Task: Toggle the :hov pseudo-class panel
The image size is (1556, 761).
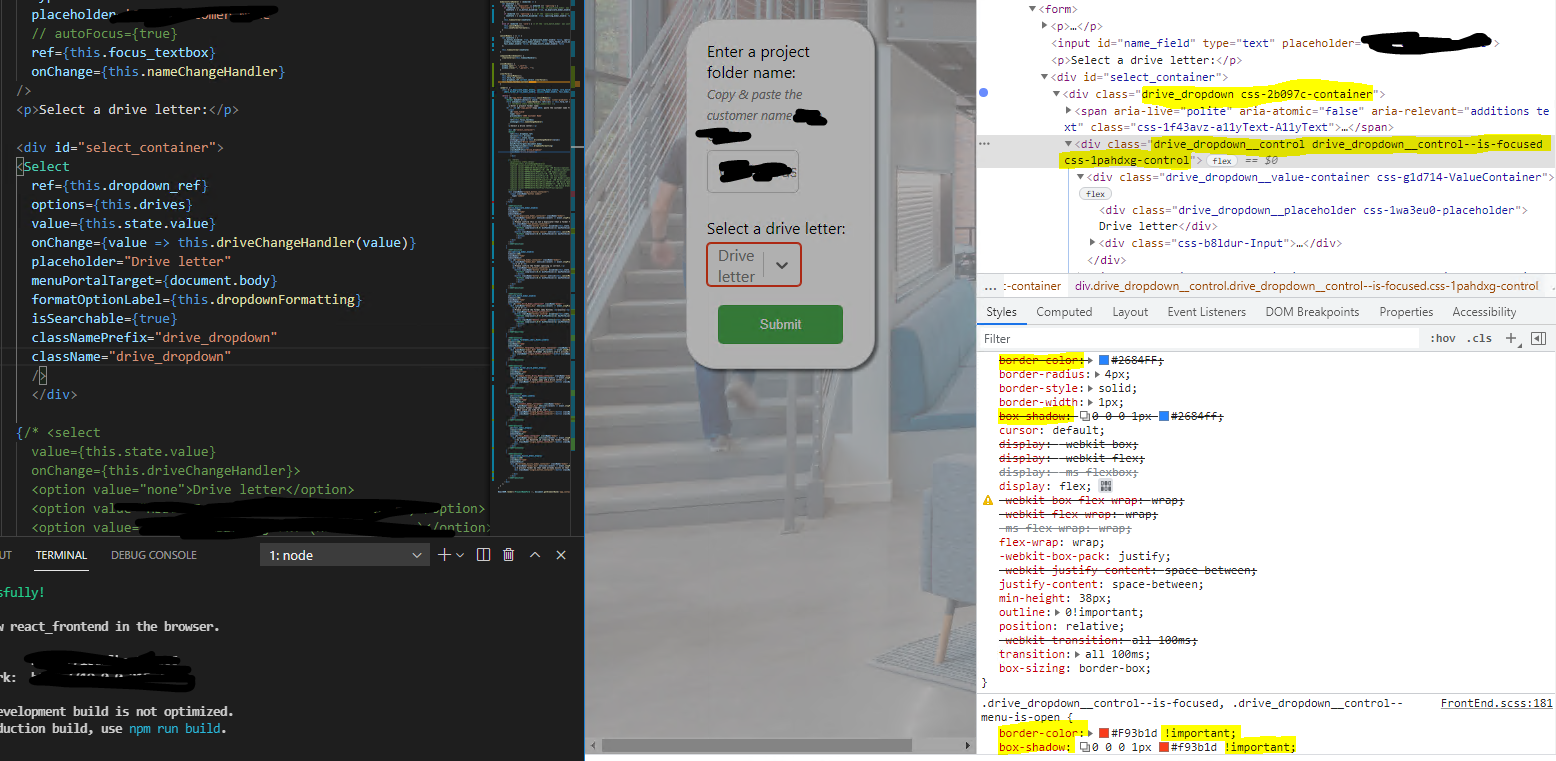Action: tap(1443, 338)
